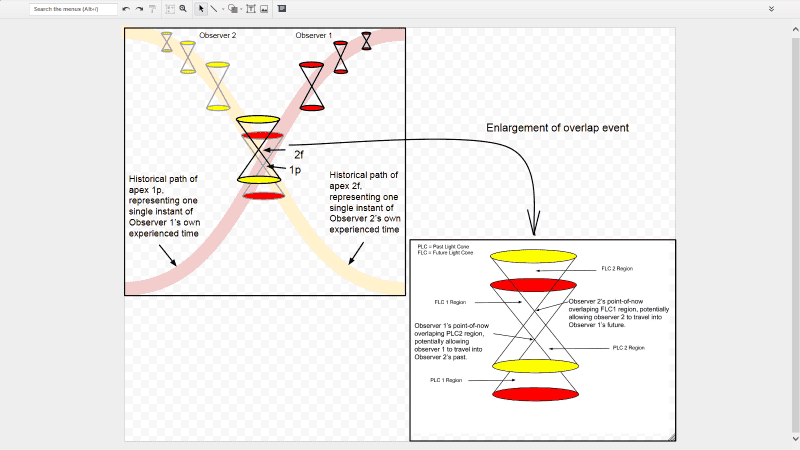Choose the Line drawing tool
The image size is (800, 450).
pos(214,9)
